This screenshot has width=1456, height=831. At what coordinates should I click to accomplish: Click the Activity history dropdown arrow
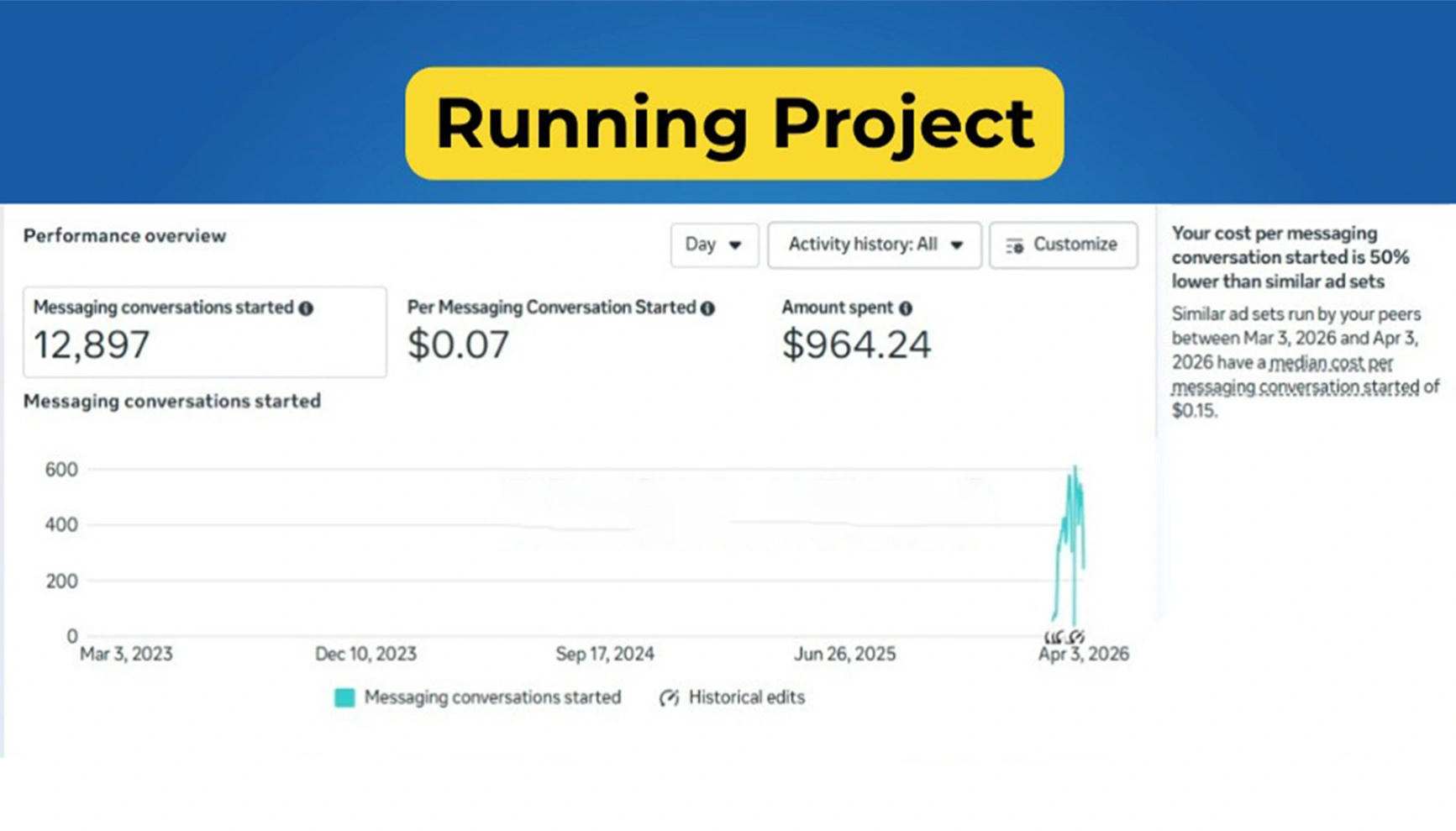[x=956, y=245]
